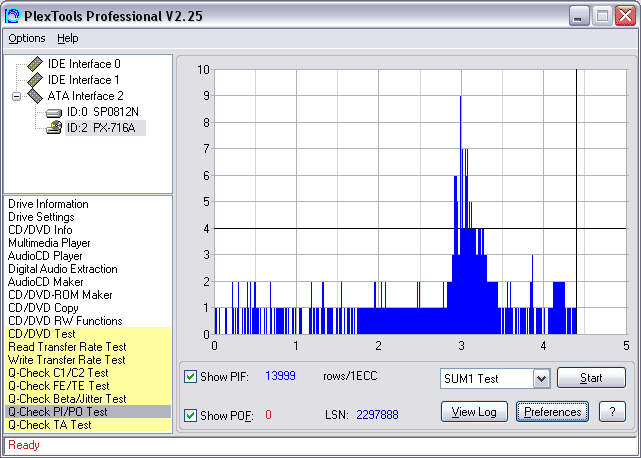Open CD/DVD Copy function
Viewport: 641px width, 458px height.
(x=43, y=308)
